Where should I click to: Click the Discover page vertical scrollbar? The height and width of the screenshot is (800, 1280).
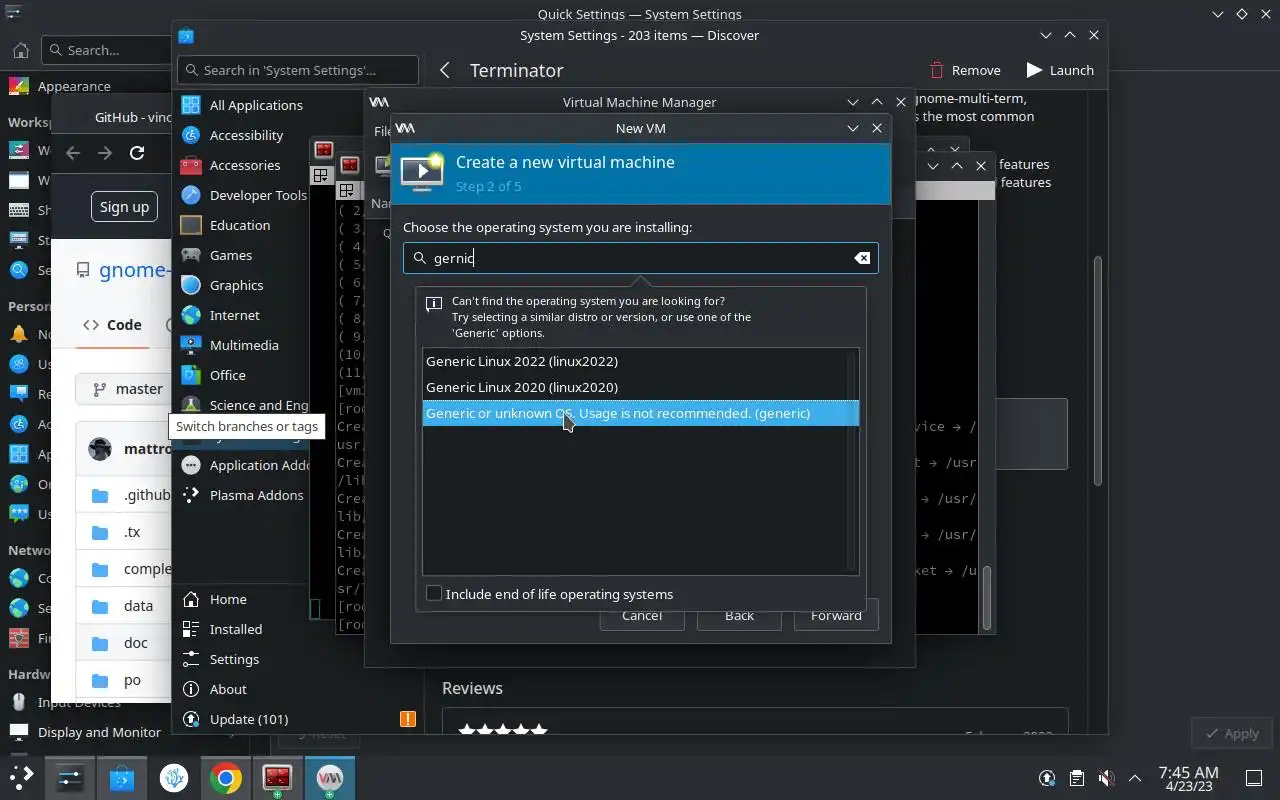[1097, 370]
